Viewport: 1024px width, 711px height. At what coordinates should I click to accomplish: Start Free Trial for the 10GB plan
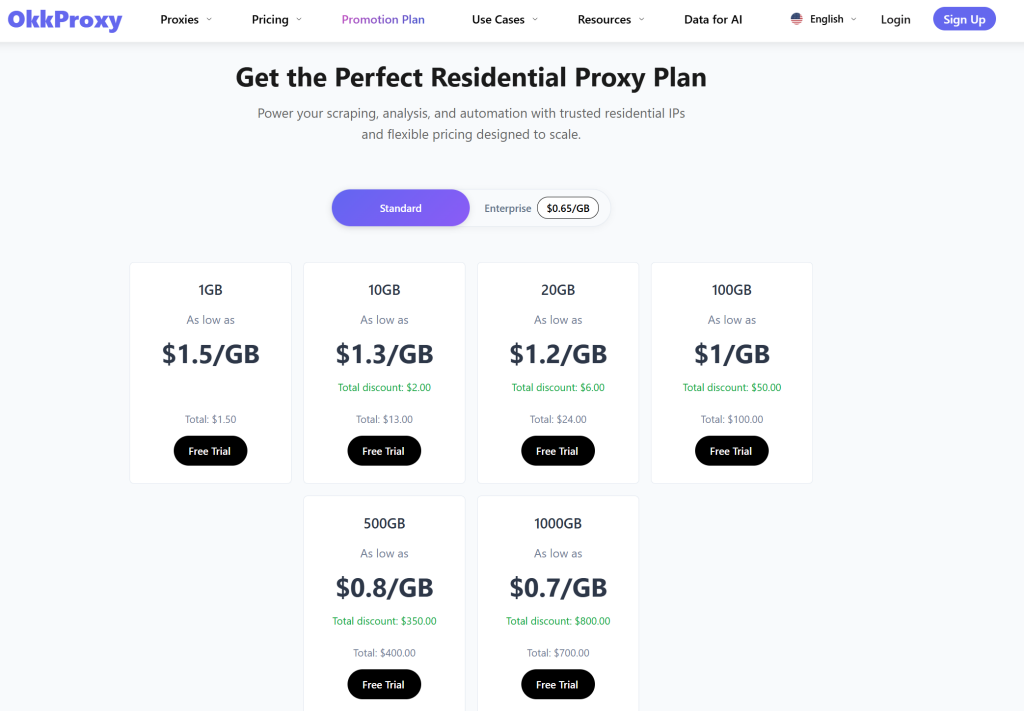tap(384, 450)
